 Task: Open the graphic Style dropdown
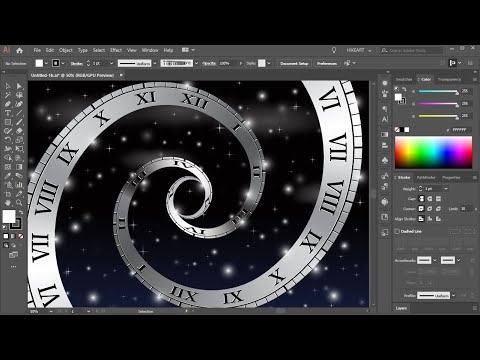[269, 63]
